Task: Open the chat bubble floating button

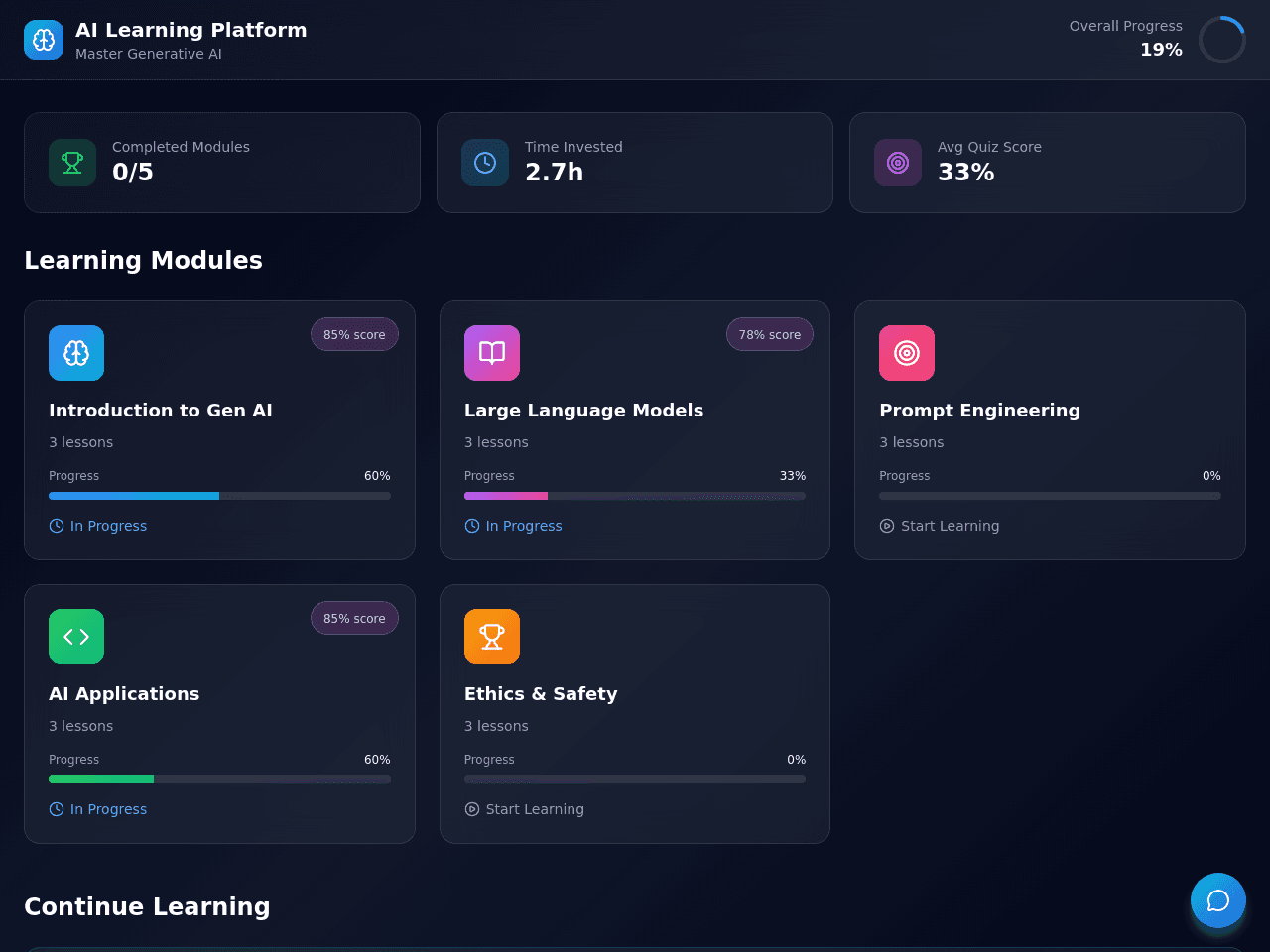Action: [x=1218, y=900]
